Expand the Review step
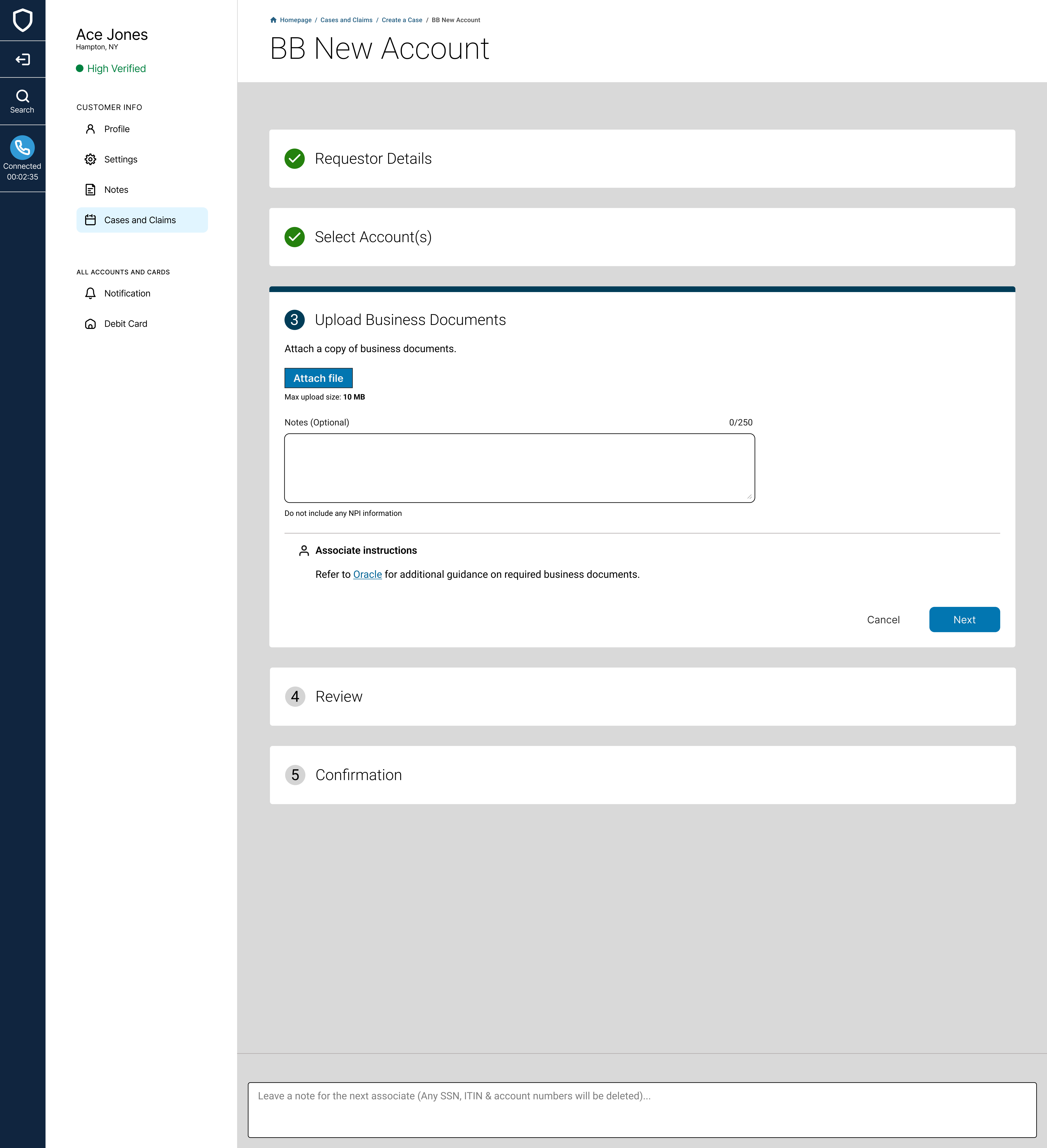 338,696
